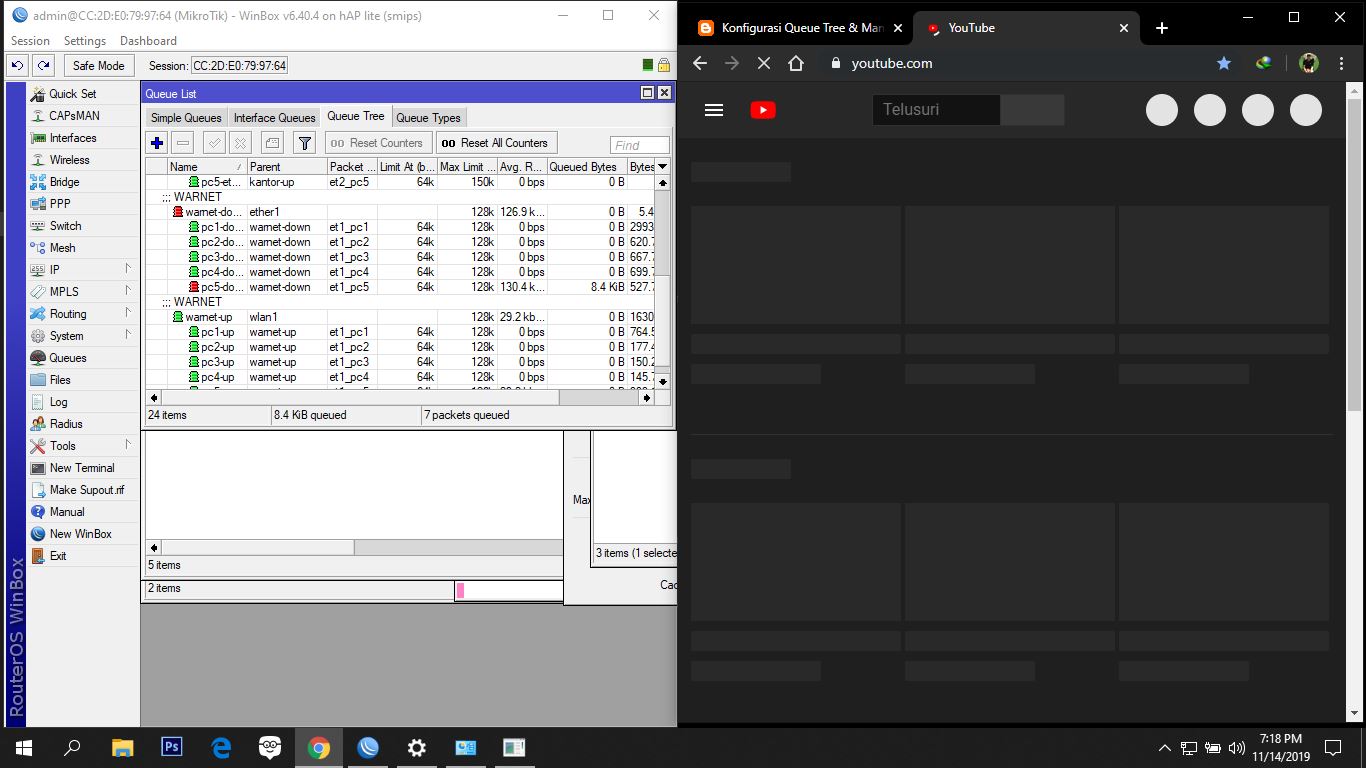
Task: Open Files in the sidebar
Action: (60, 380)
